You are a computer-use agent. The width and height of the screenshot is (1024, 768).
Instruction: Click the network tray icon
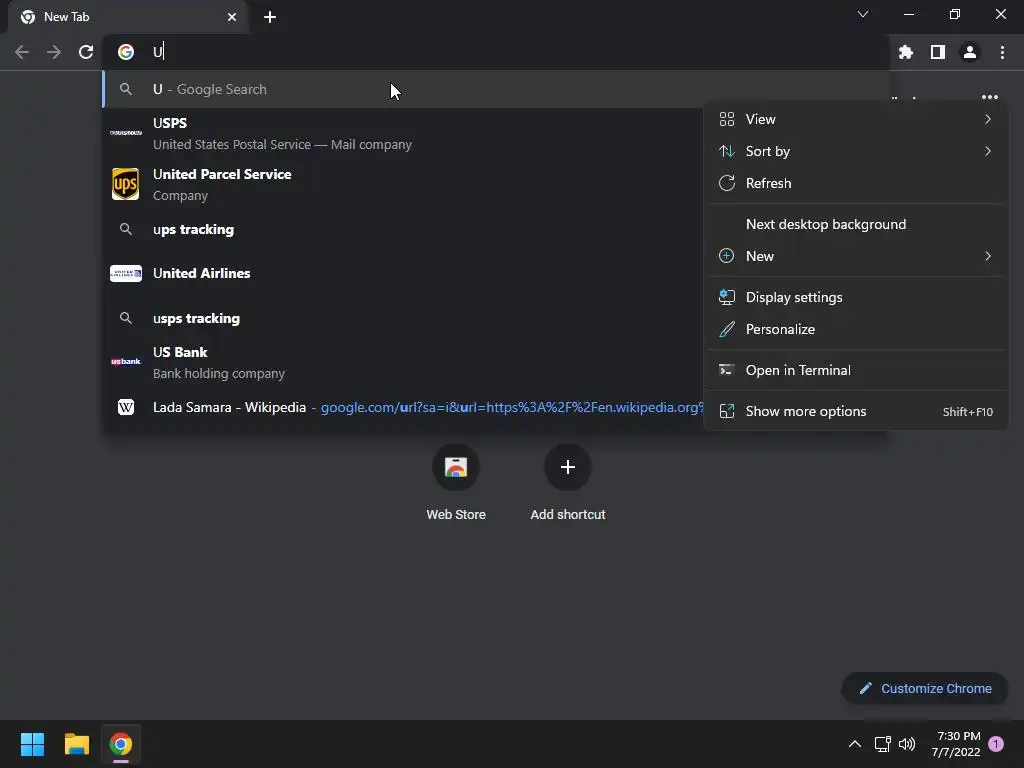coord(882,744)
